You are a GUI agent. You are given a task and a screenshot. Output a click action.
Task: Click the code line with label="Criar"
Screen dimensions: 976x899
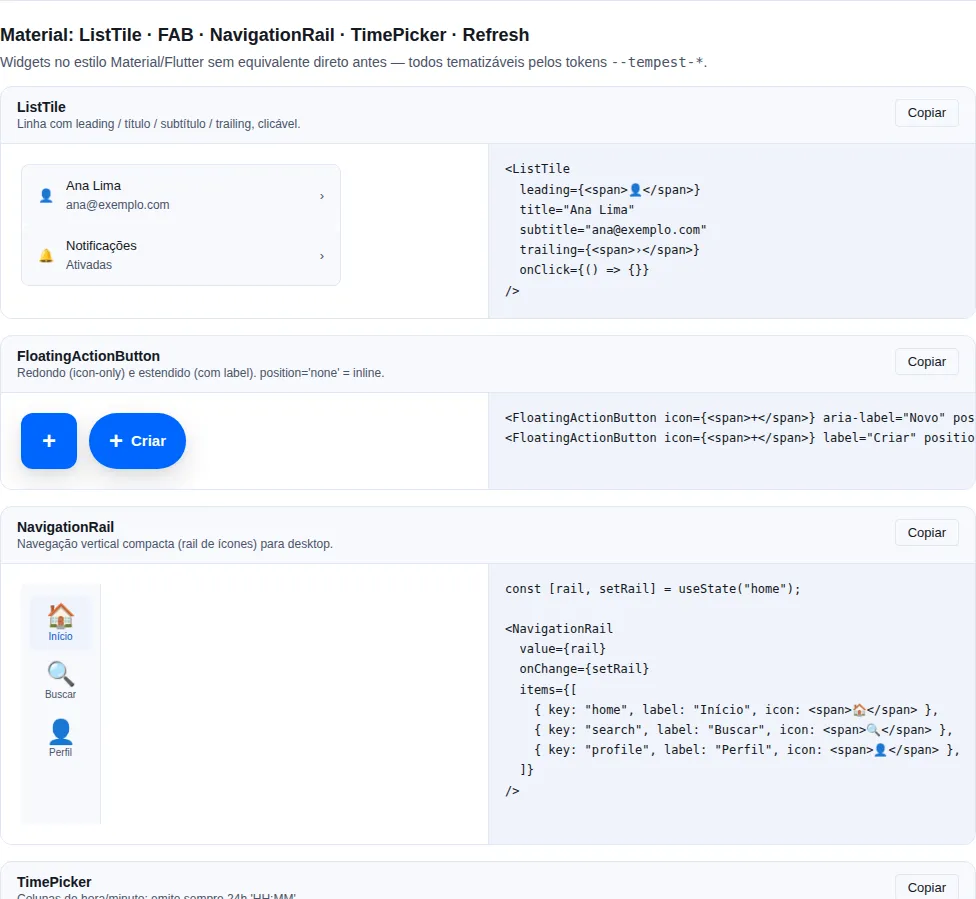tap(740, 438)
